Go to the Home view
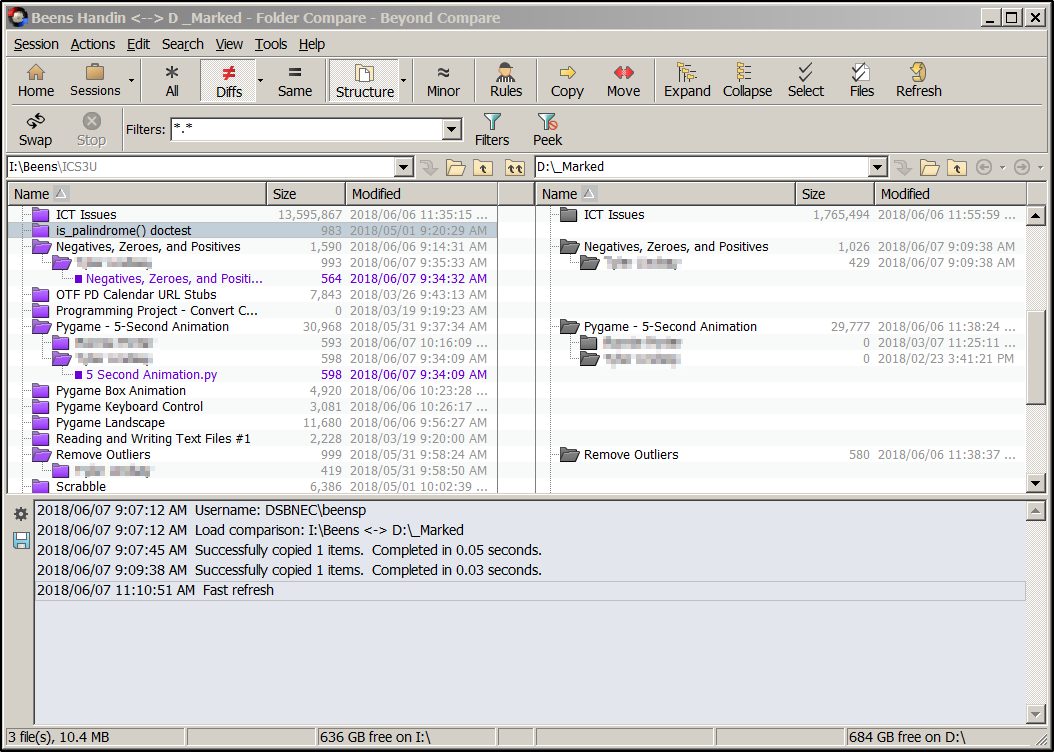1054x752 pixels. coord(36,81)
